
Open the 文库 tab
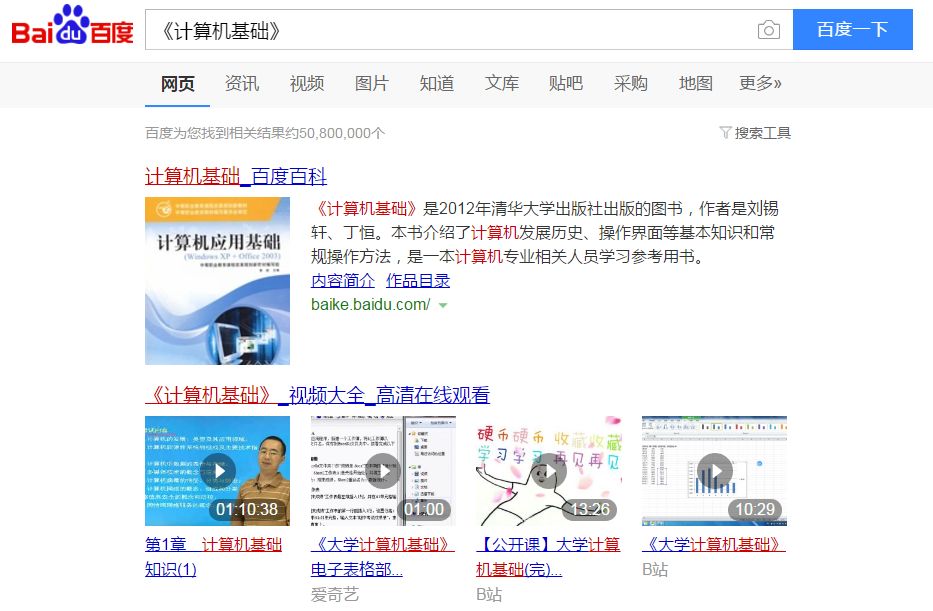(502, 83)
